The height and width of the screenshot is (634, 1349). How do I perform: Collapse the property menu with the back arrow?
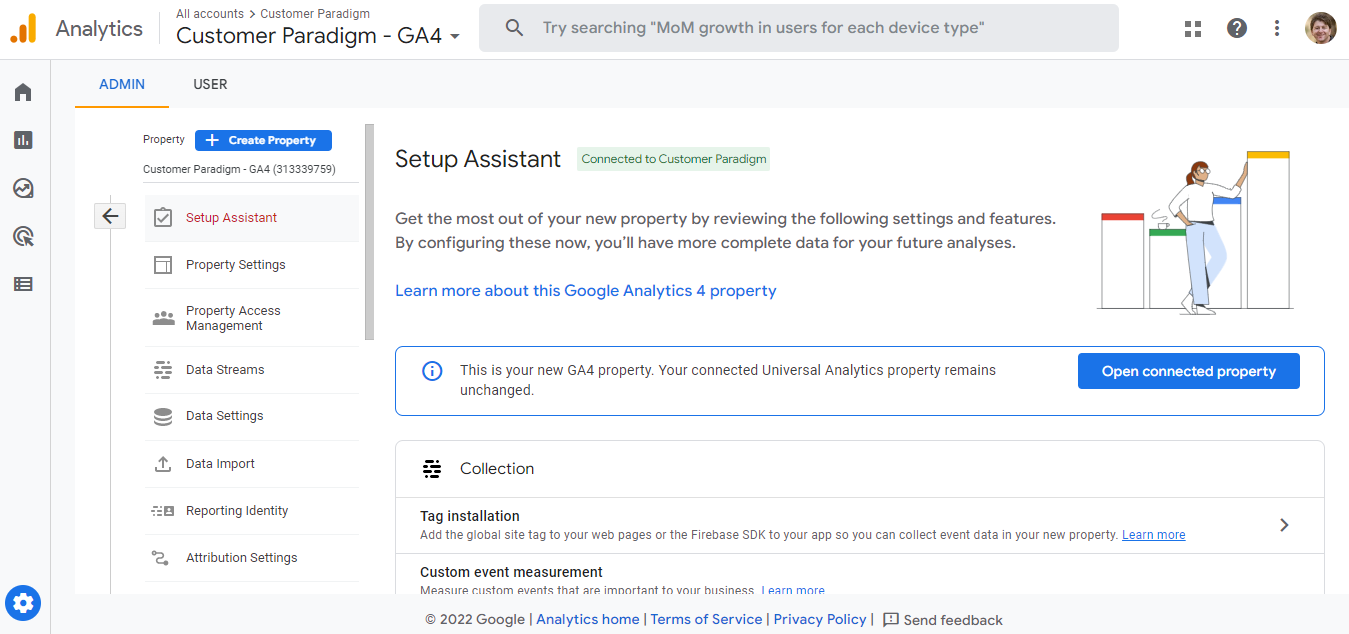pos(110,215)
